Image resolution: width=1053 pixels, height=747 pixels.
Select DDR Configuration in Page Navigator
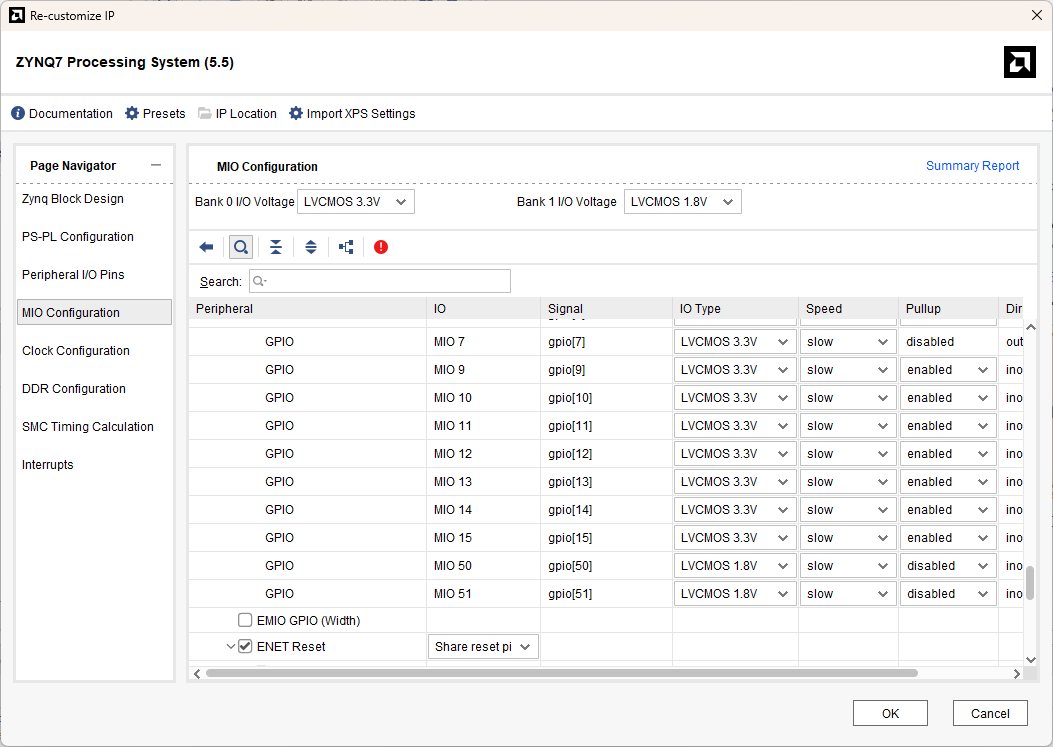pyautogui.click(x=74, y=389)
